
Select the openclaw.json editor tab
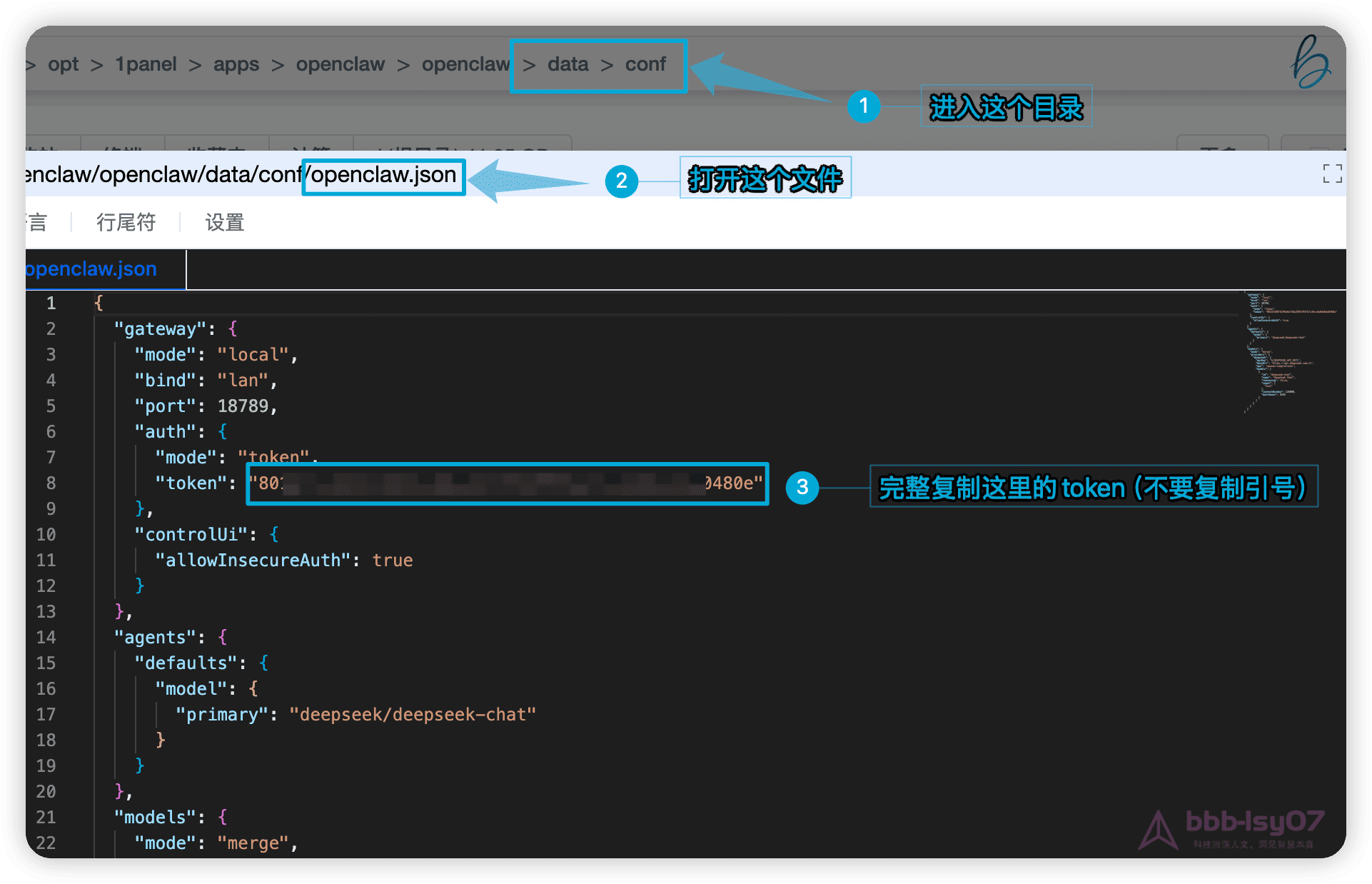[90, 269]
